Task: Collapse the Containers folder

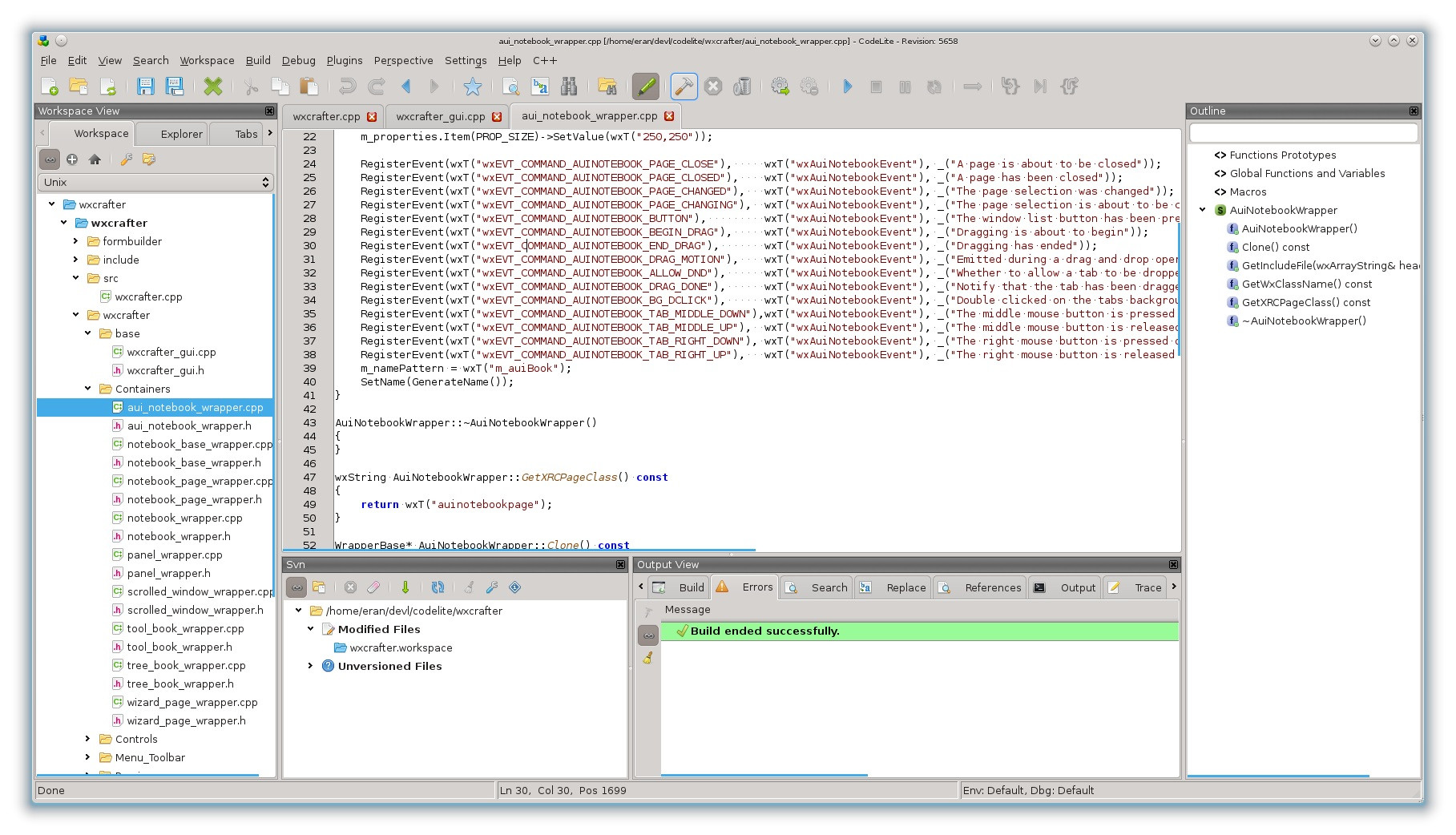Action: [88, 389]
